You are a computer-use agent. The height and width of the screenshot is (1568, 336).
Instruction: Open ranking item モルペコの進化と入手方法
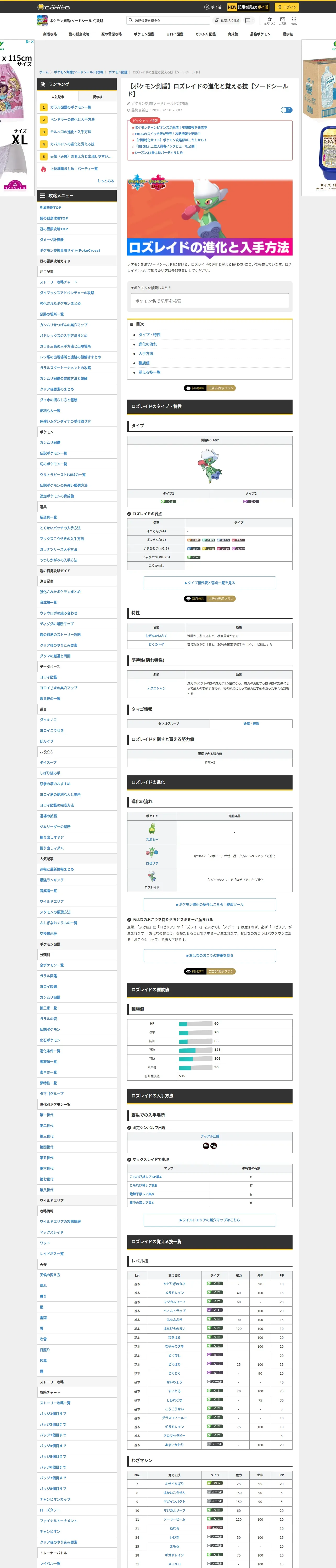[71, 131]
